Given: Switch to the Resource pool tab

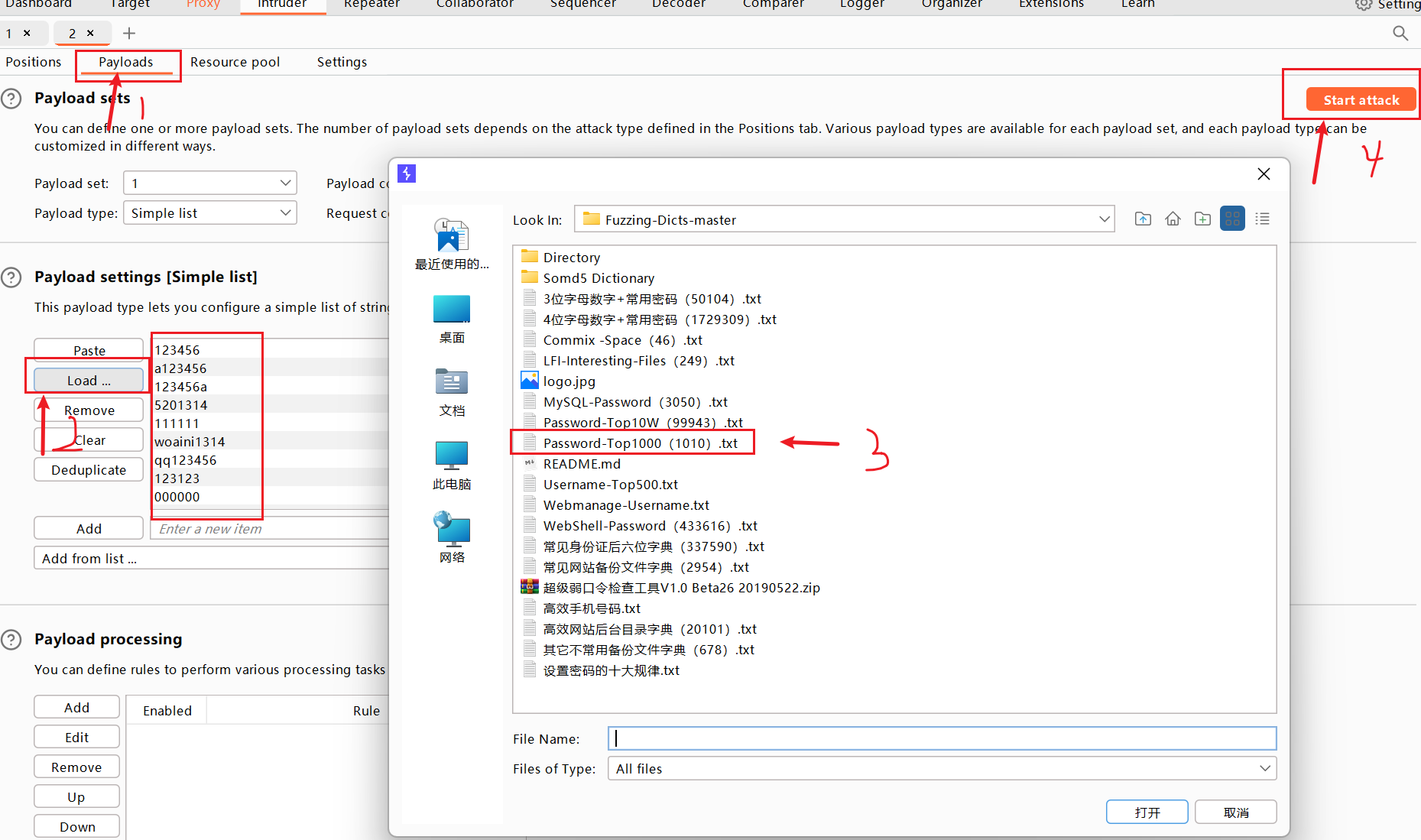Looking at the screenshot, I should [x=235, y=62].
